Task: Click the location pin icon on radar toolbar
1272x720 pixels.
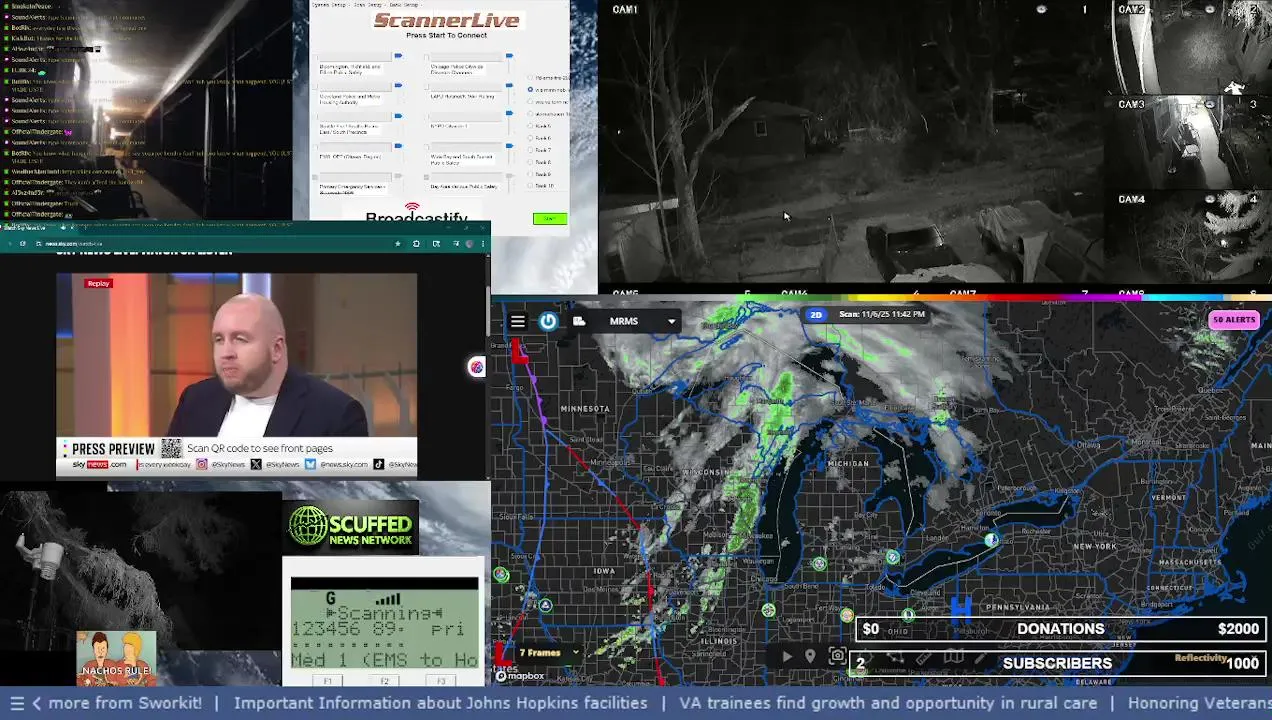Action: (810, 657)
